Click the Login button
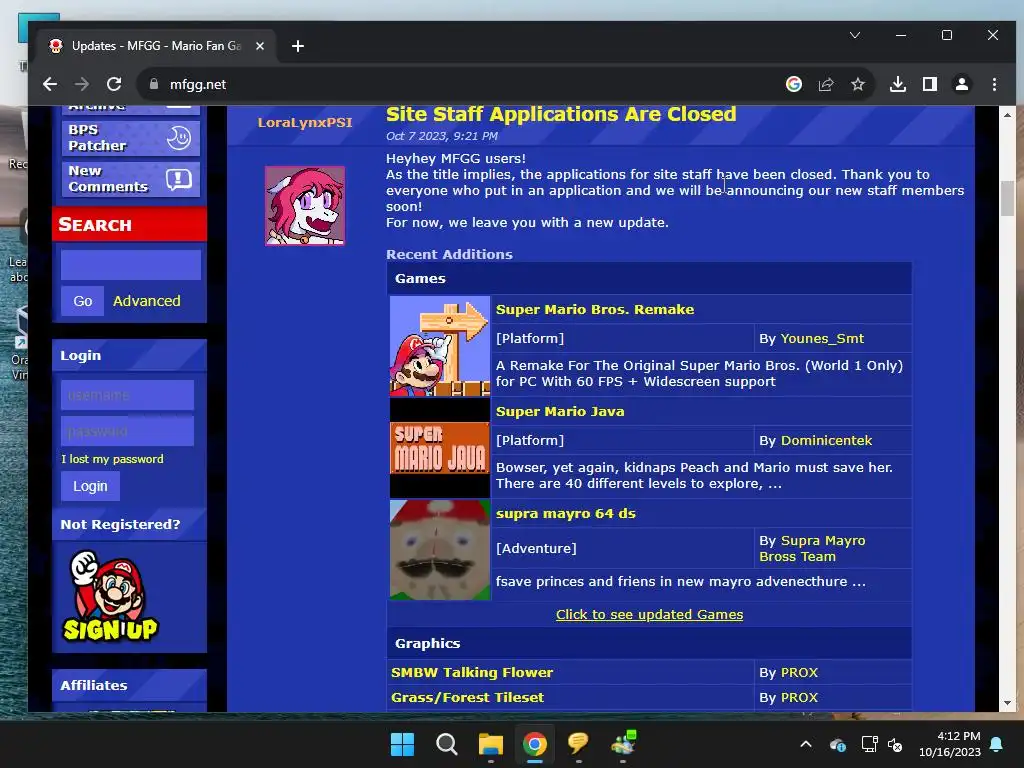 point(90,486)
